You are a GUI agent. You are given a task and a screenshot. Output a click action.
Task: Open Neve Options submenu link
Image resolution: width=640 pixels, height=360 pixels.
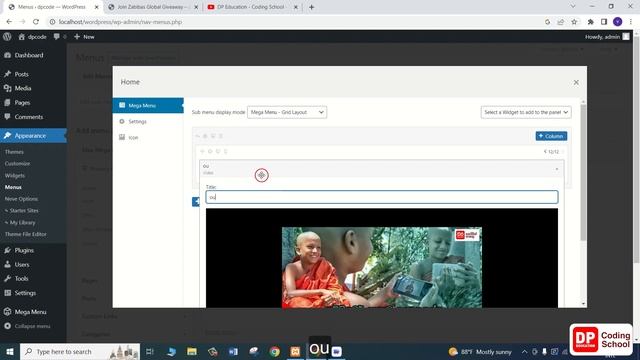[x=21, y=199]
